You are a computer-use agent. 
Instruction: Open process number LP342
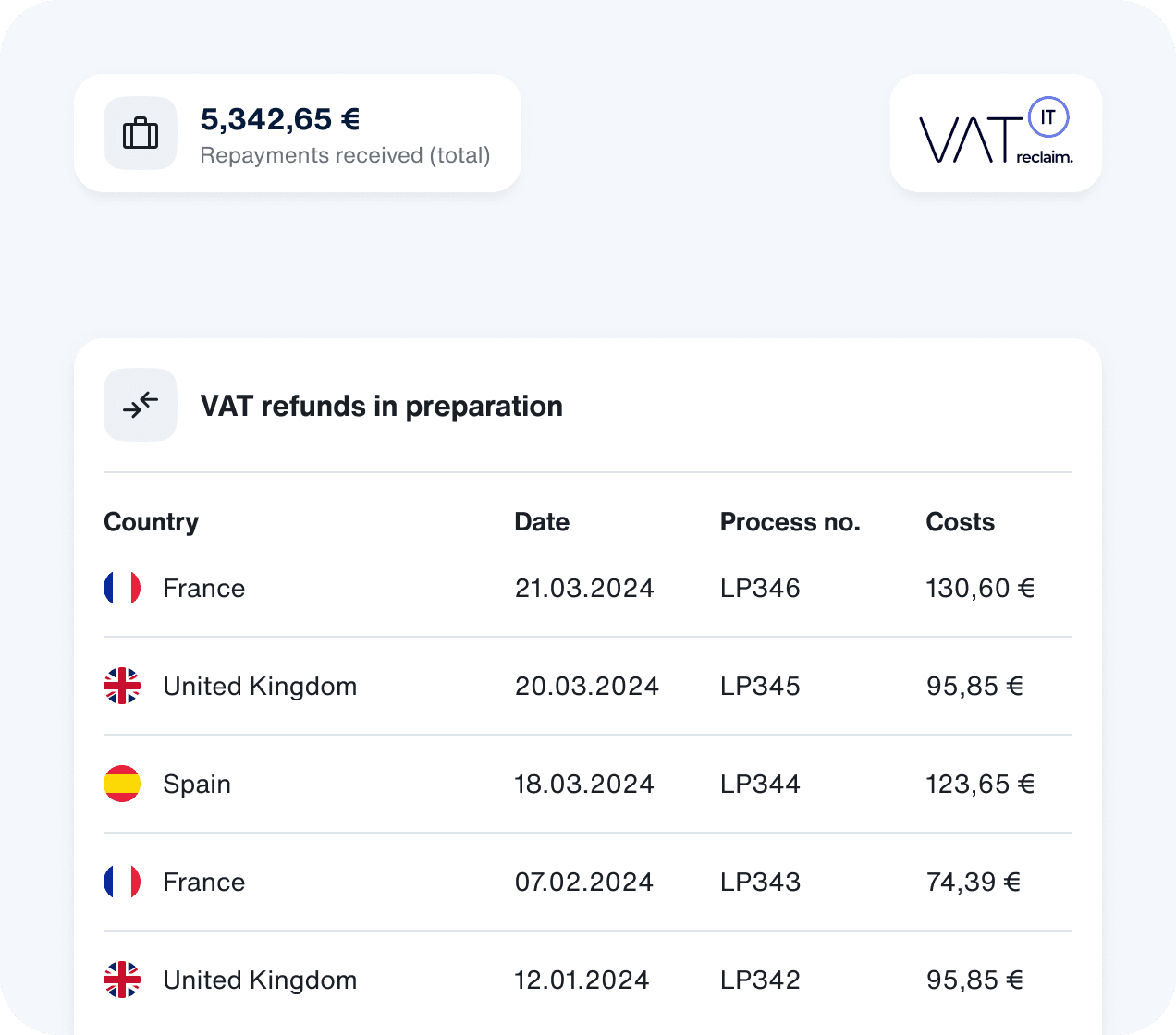pos(760,980)
